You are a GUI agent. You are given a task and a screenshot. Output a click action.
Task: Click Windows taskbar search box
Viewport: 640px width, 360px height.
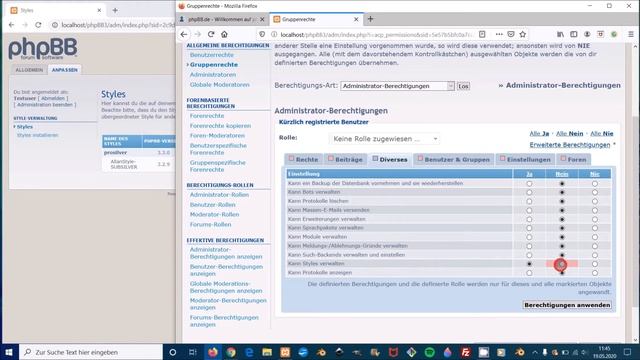pos(91,352)
